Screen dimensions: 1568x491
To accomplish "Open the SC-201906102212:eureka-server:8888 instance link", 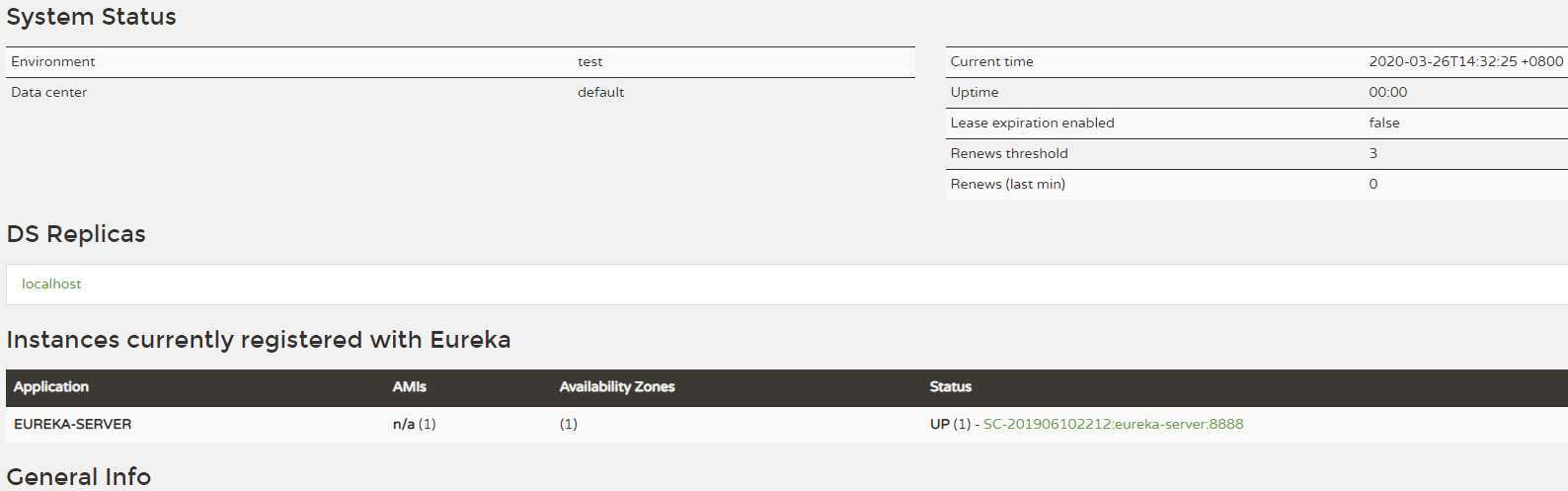I will coord(1113,424).
